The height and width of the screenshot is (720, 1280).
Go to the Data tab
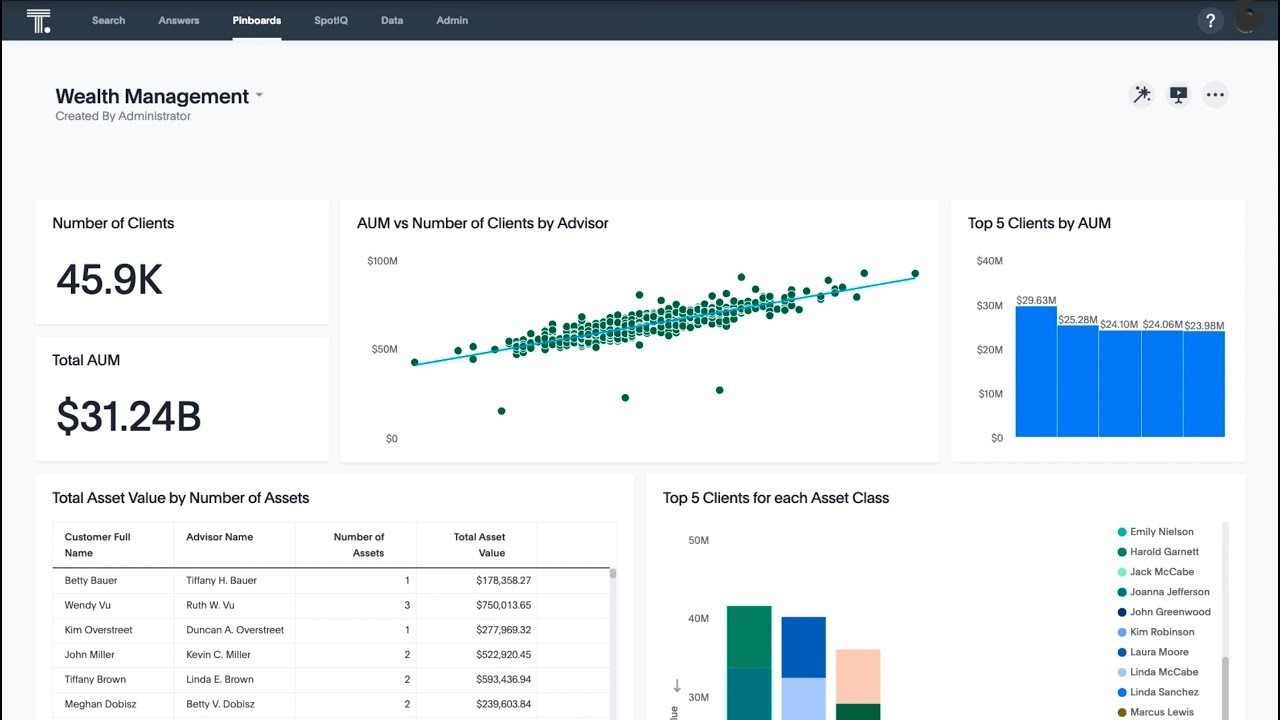coord(392,20)
